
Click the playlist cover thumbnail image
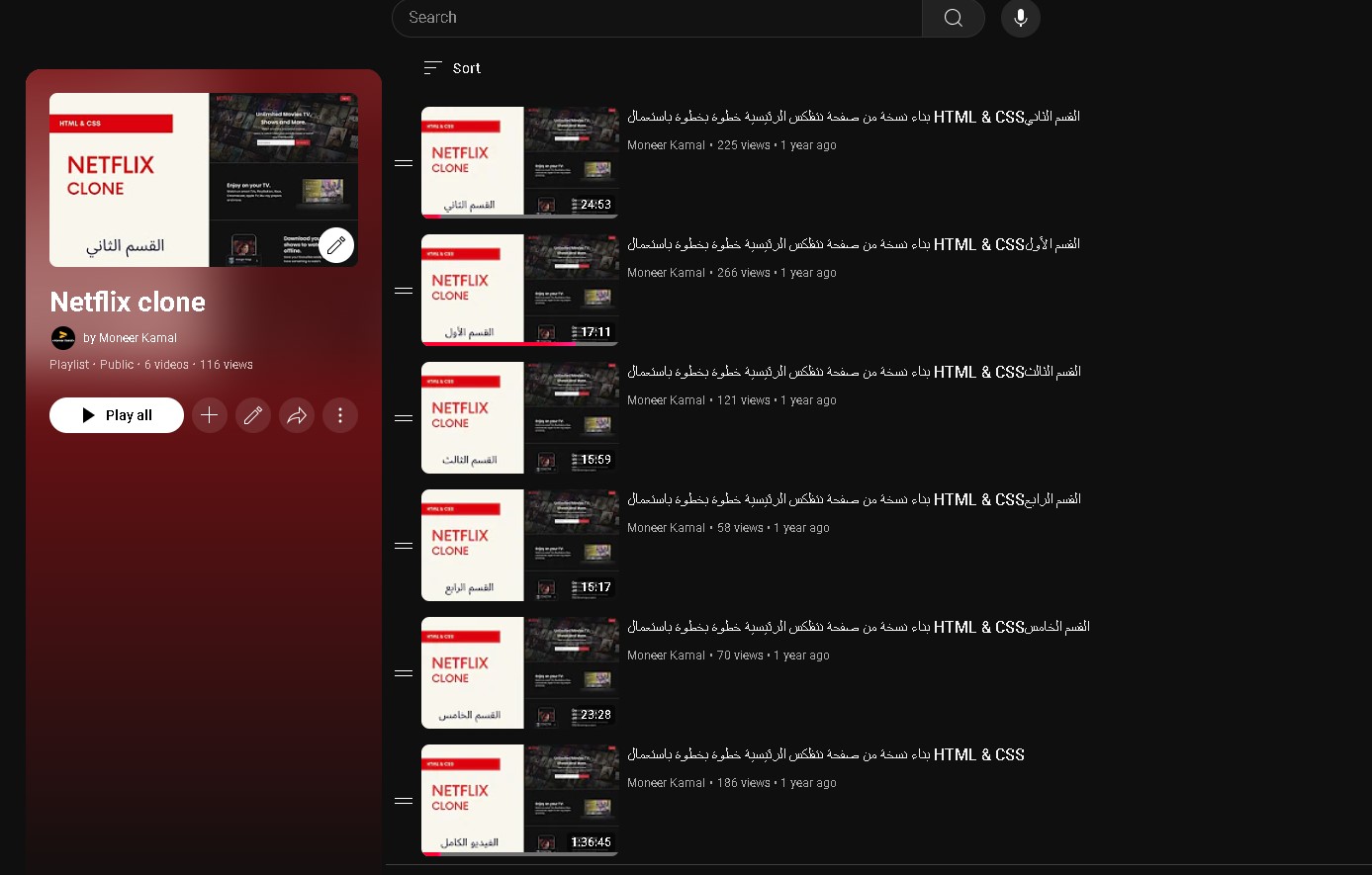click(x=204, y=180)
